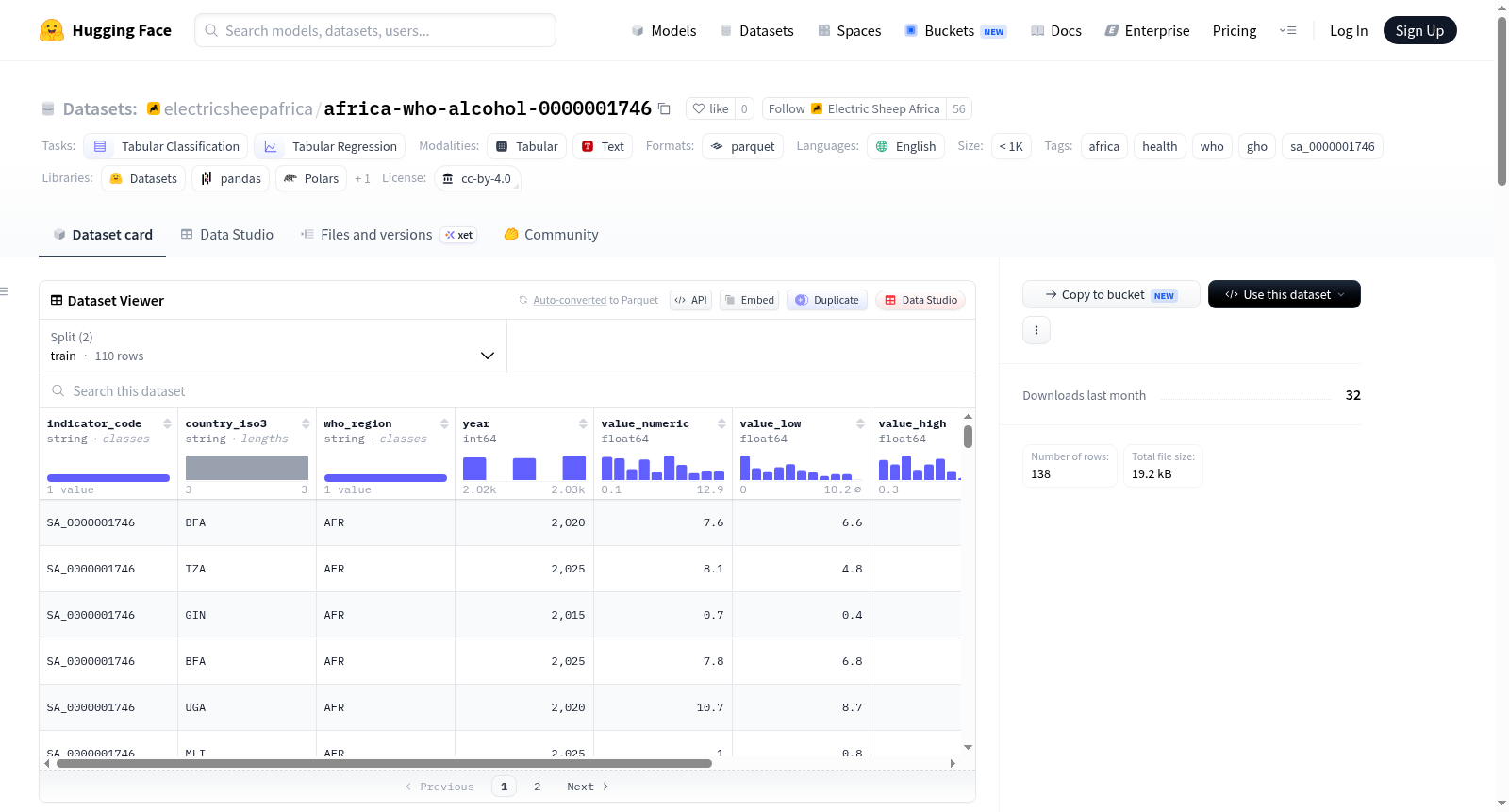This screenshot has height=812, width=1509.
Task: Focus the Search this dataset field
Action: pyautogui.click(x=507, y=390)
